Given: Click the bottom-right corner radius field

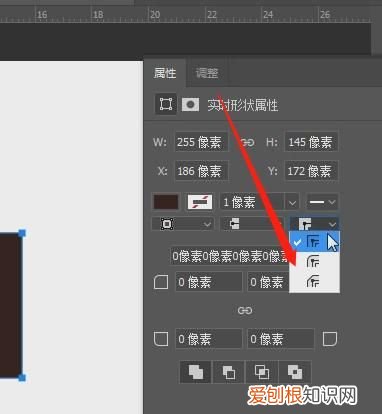Looking at the screenshot, I should click(280, 339).
